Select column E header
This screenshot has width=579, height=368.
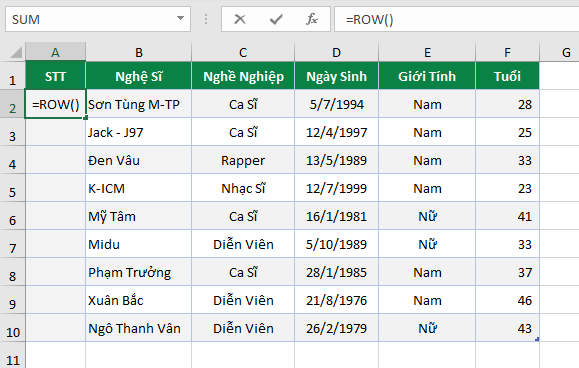pyautogui.click(x=427, y=52)
